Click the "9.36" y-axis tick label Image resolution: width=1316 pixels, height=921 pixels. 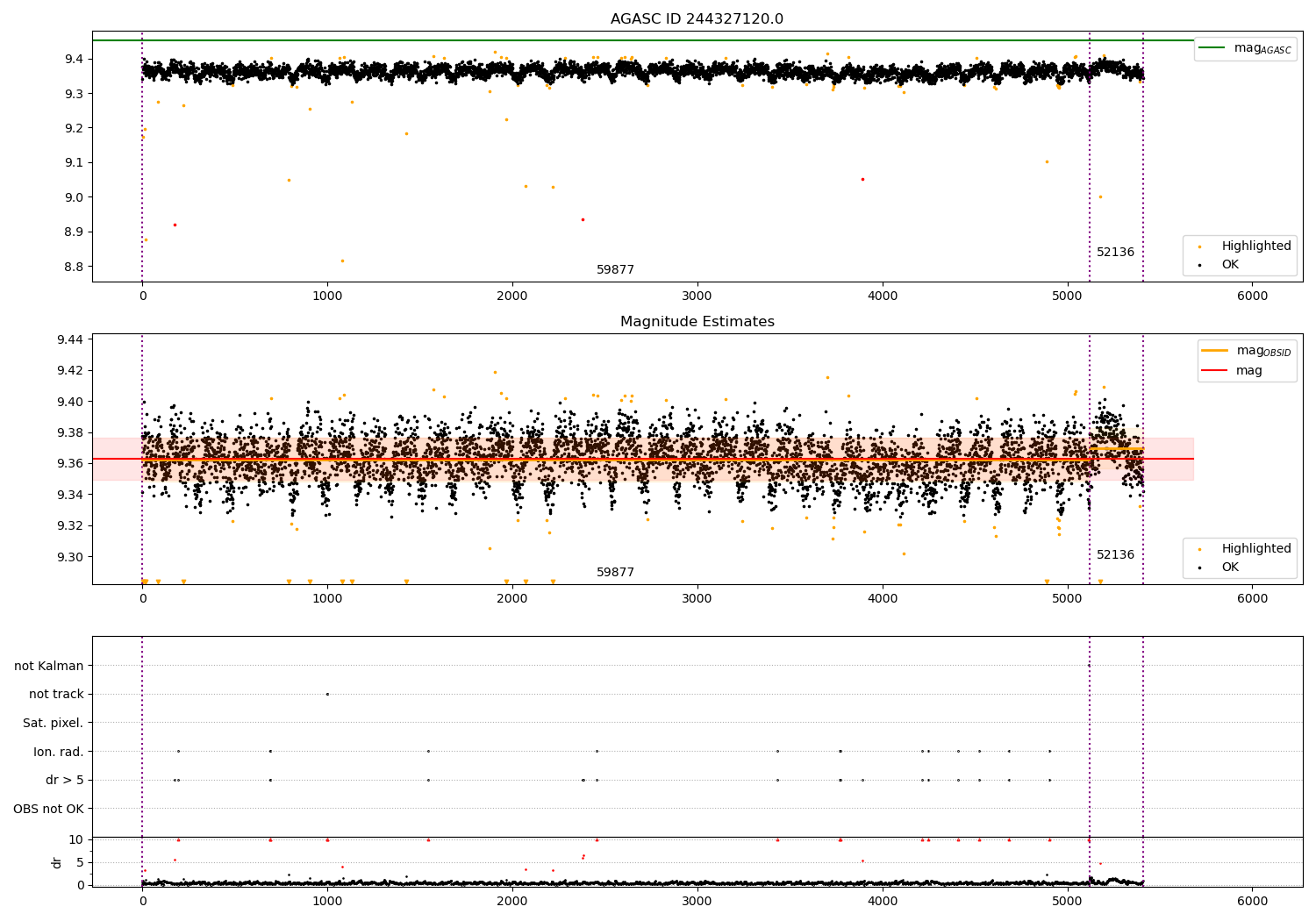[70, 463]
